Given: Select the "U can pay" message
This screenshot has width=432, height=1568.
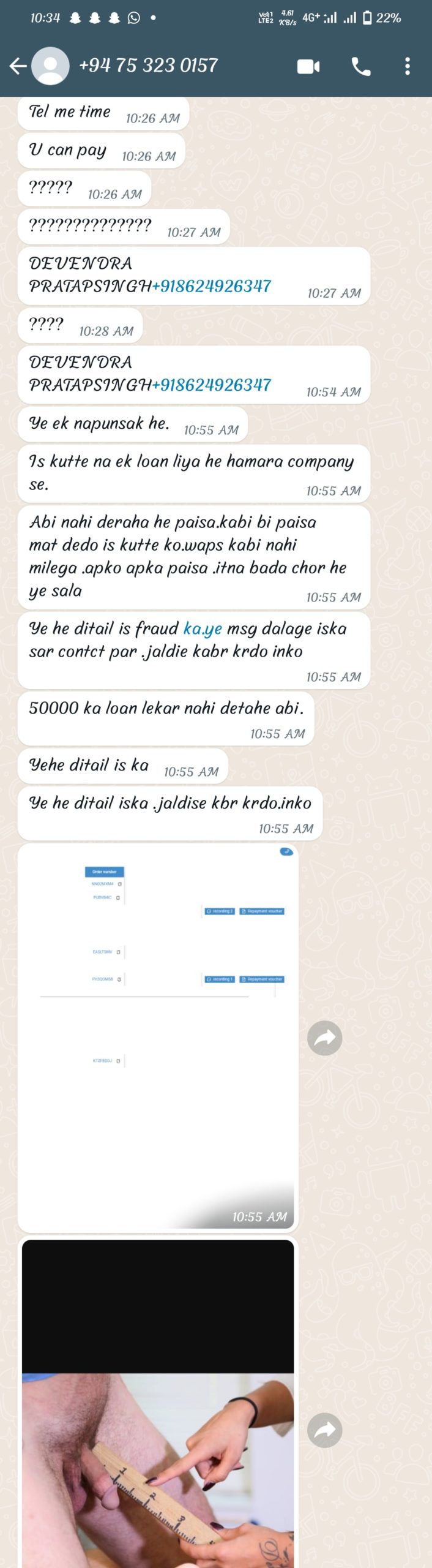Looking at the screenshot, I should point(102,151).
